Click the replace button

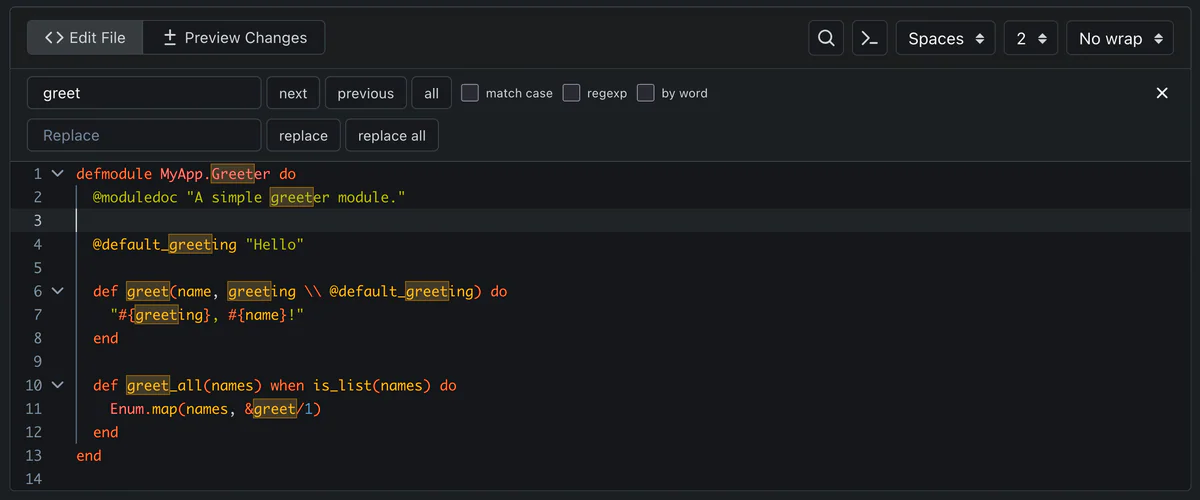coord(303,135)
